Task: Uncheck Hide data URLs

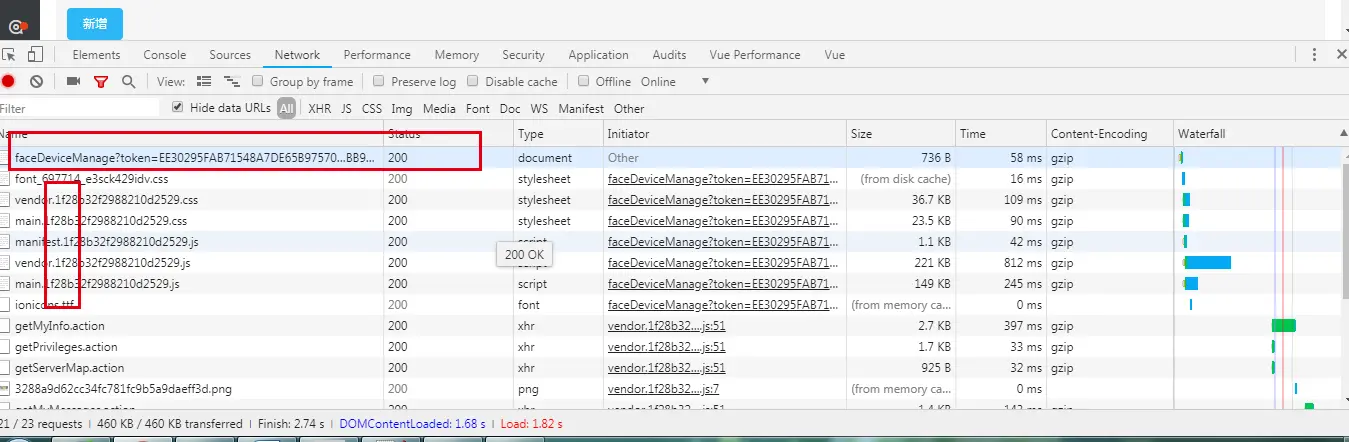Action: click(x=178, y=107)
